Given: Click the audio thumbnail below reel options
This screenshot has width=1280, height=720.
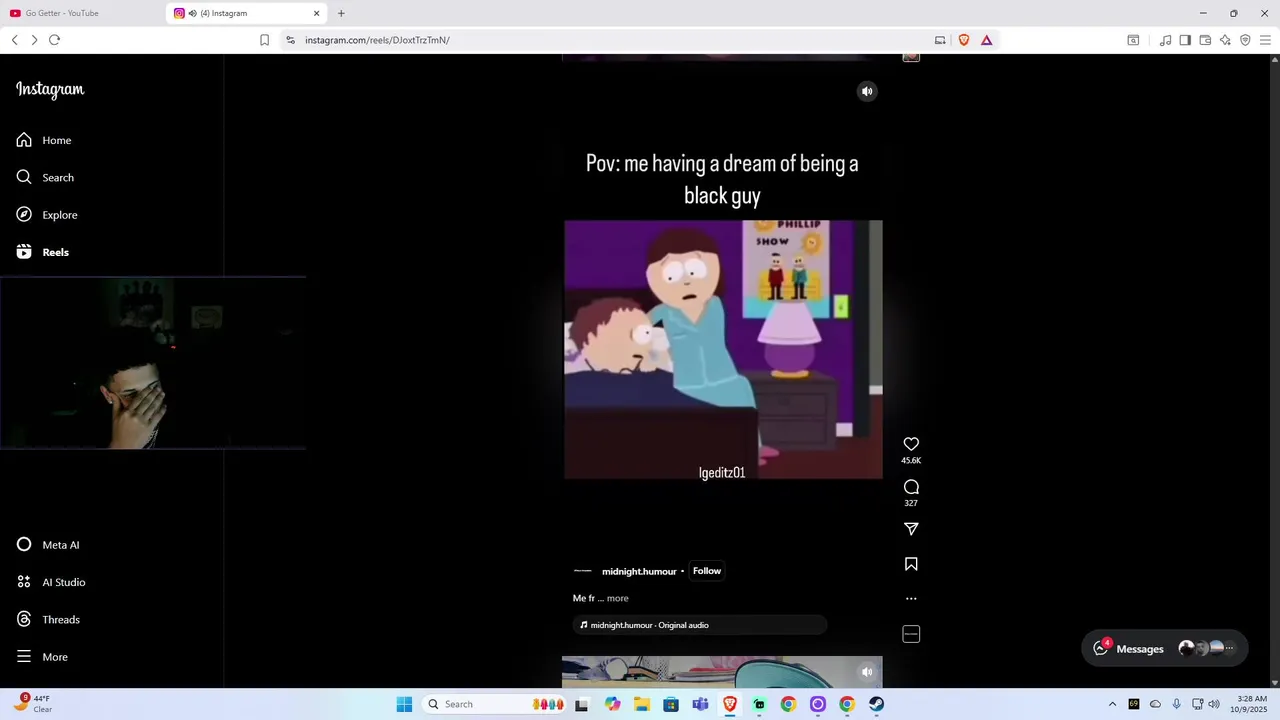Looking at the screenshot, I should pyautogui.click(x=911, y=634).
